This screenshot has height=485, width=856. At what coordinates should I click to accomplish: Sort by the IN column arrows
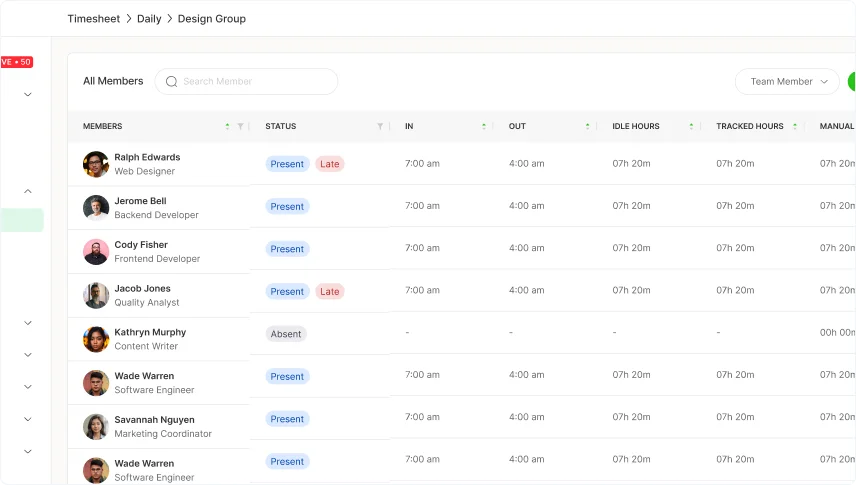pos(484,126)
